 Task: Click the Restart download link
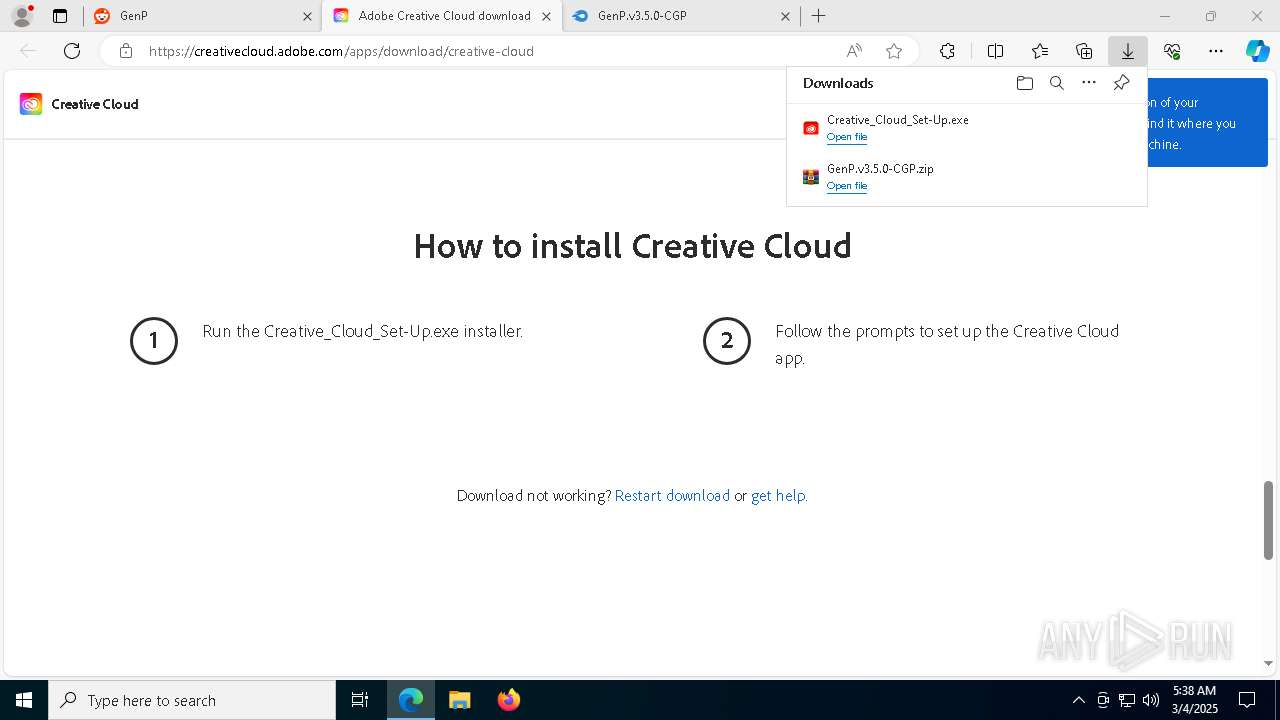pyautogui.click(x=672, y=495)
